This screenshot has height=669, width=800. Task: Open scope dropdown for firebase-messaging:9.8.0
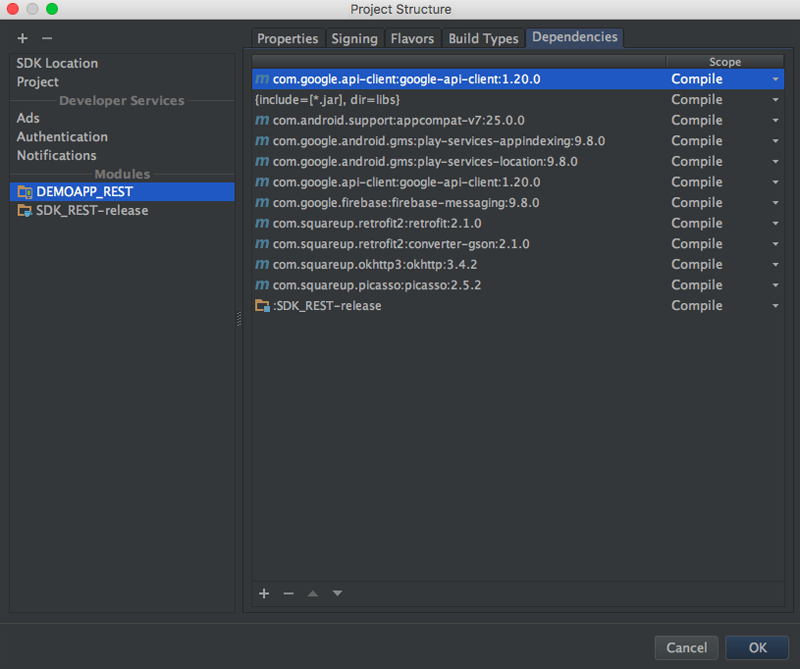[776, 203]
